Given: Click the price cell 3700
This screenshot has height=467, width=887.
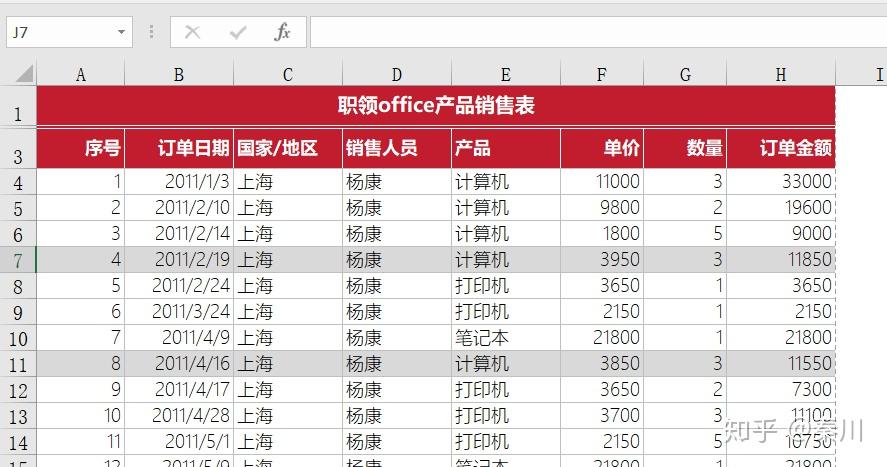Looking at the screenshot, I should point(602,416).
